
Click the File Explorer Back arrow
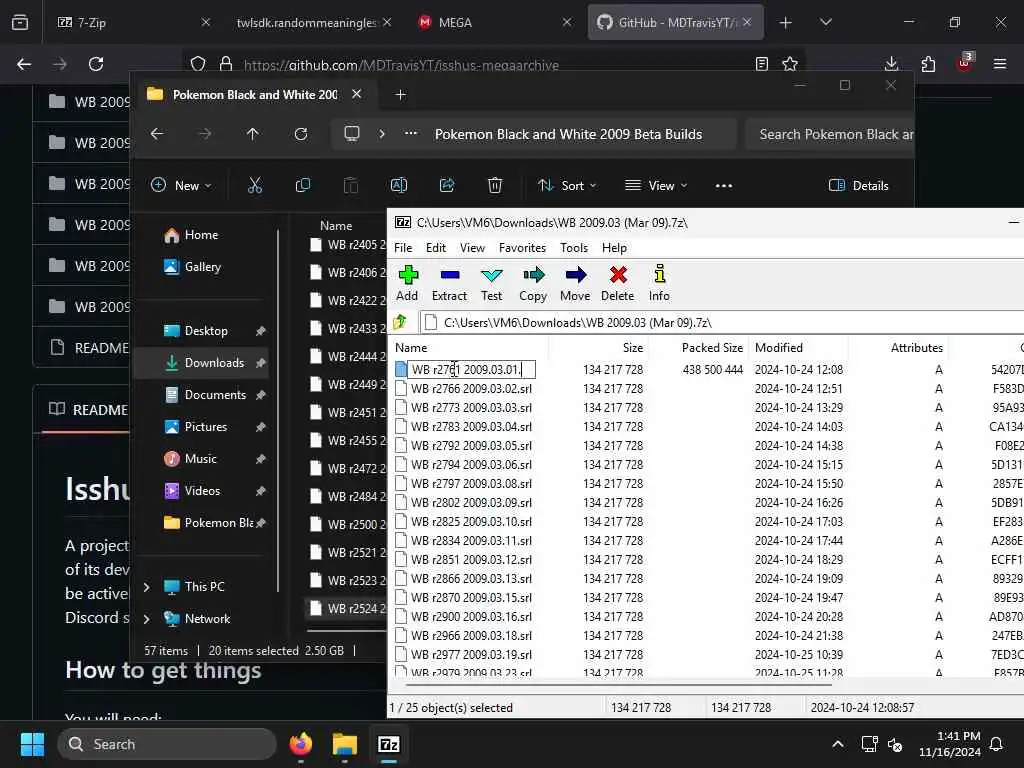click(157, 134)
